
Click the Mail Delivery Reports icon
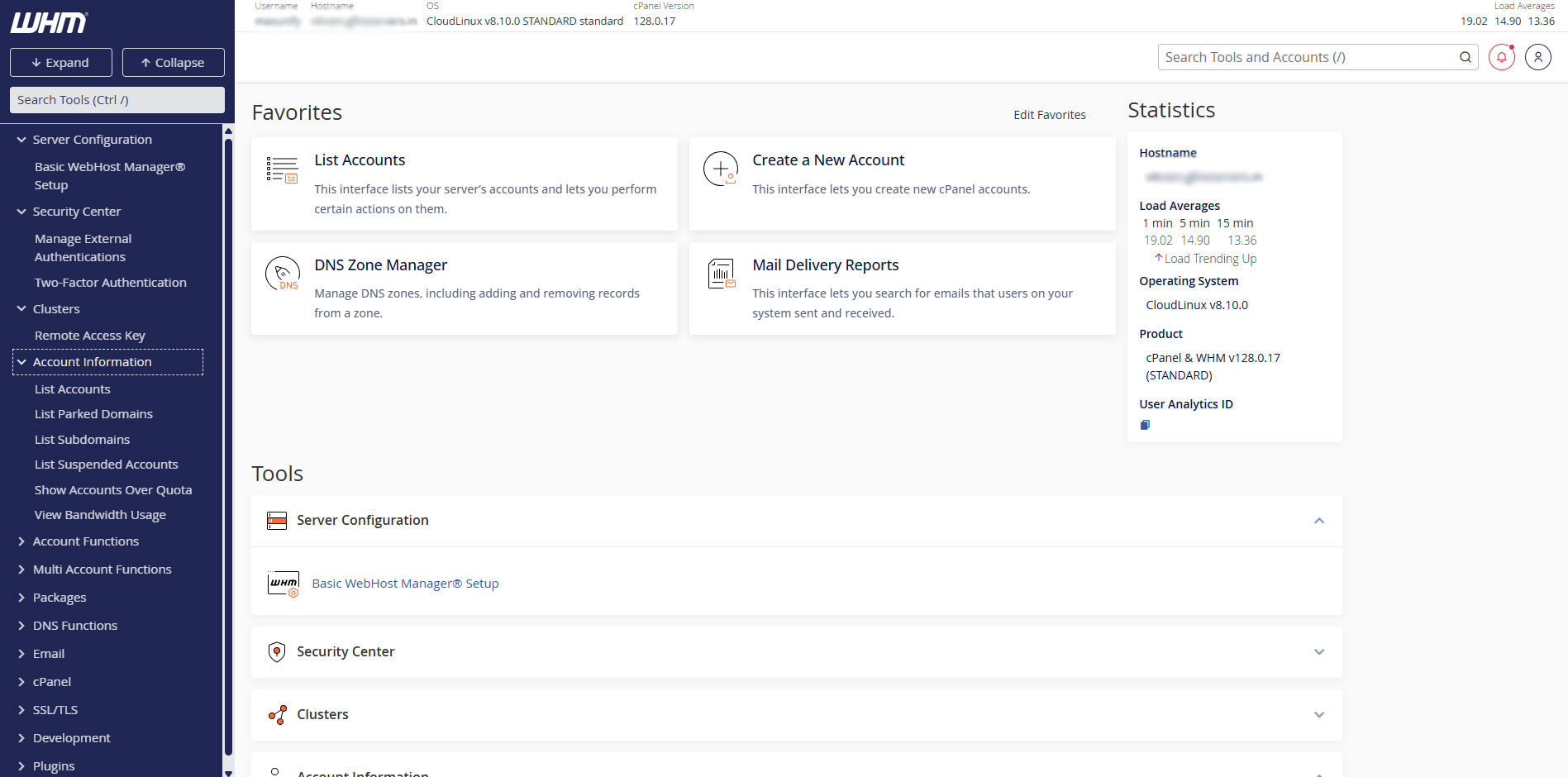click(x=721, y=274)
